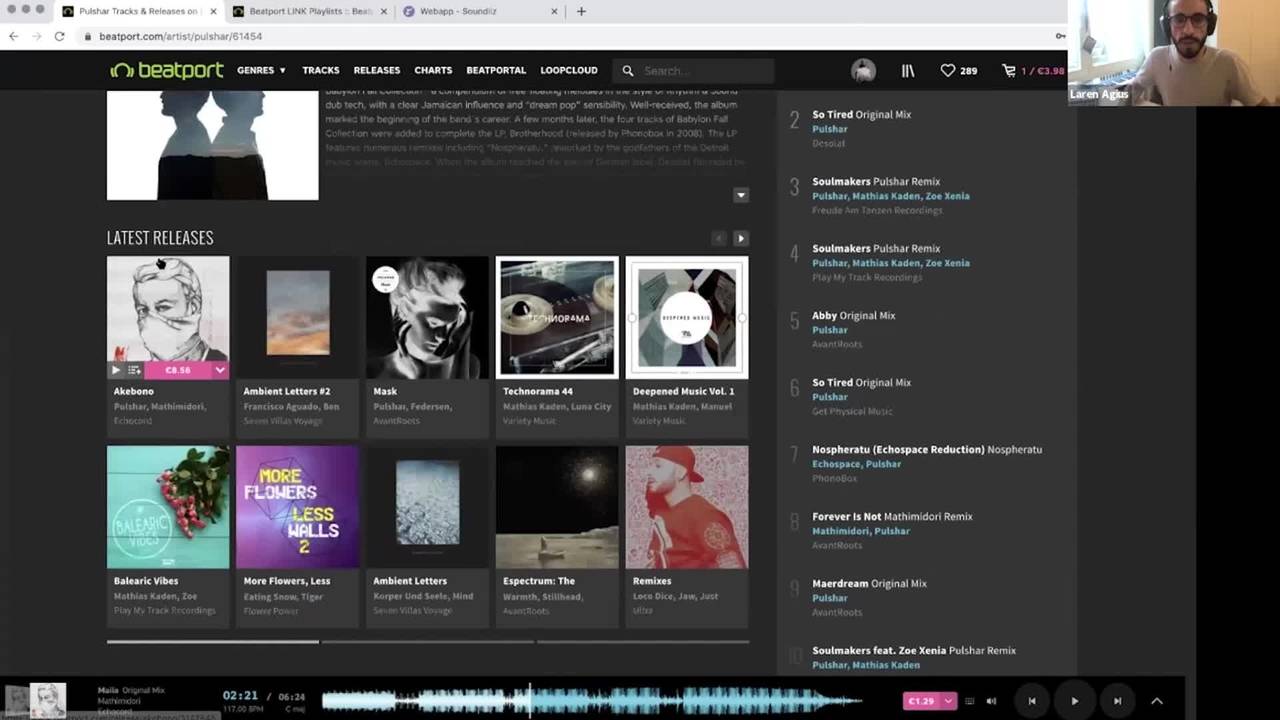Image resolution: width=1280 pixels, height=720 pixels.
Task: Open Akebono price dropdown arrow
Action: point(220,370)
